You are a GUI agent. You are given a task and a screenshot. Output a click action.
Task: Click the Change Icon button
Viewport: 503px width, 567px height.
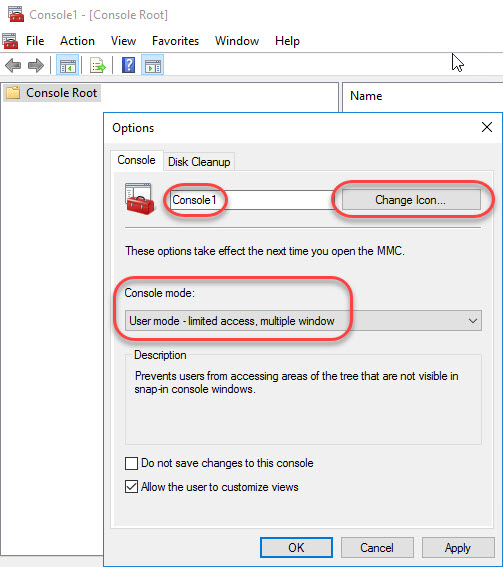pyautogui.click(x=411, y=200)
